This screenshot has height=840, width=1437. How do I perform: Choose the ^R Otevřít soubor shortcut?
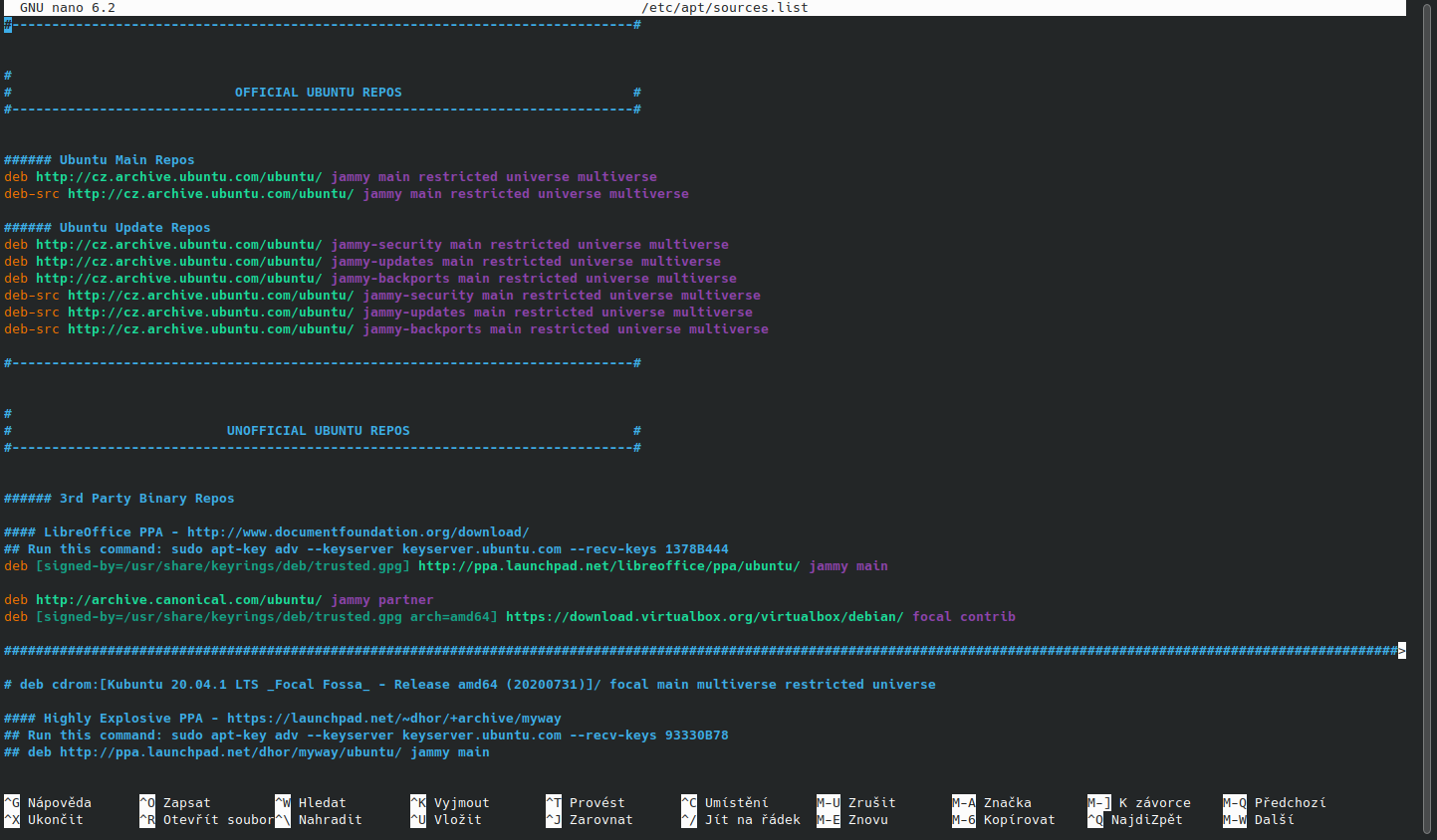[207, 820]
